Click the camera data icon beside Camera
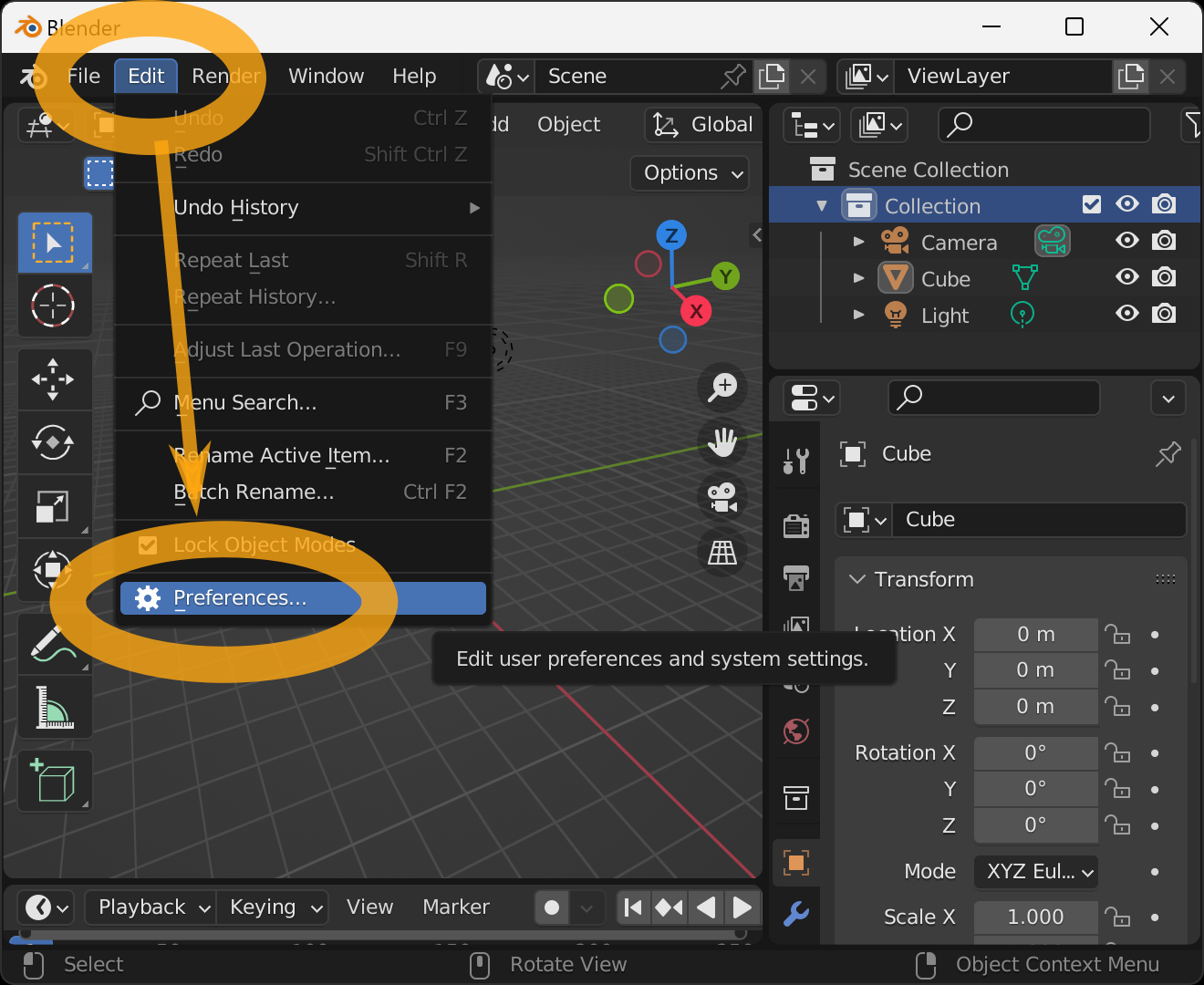1204x985 pixels. click(1052, 242)
